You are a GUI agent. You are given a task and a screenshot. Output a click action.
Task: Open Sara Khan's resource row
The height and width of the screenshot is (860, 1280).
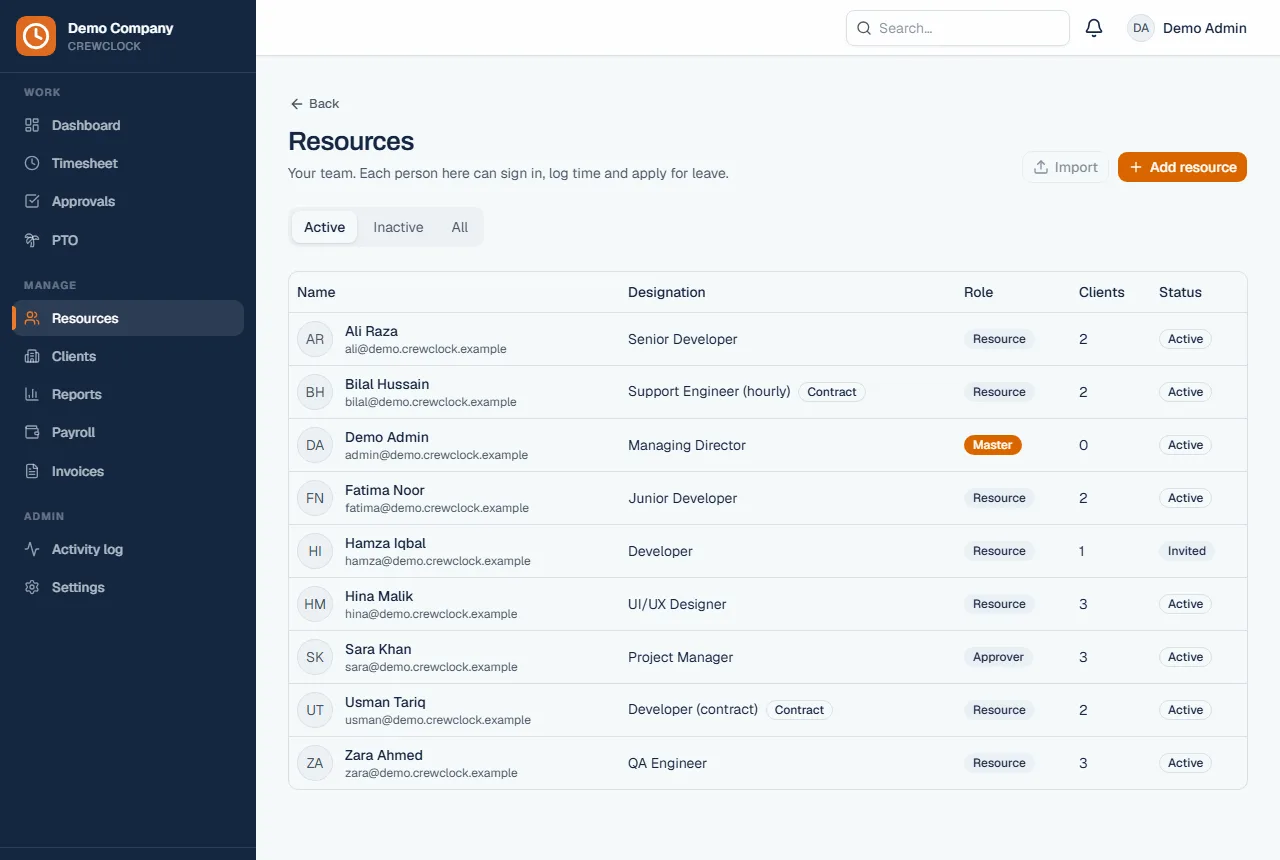768,657
